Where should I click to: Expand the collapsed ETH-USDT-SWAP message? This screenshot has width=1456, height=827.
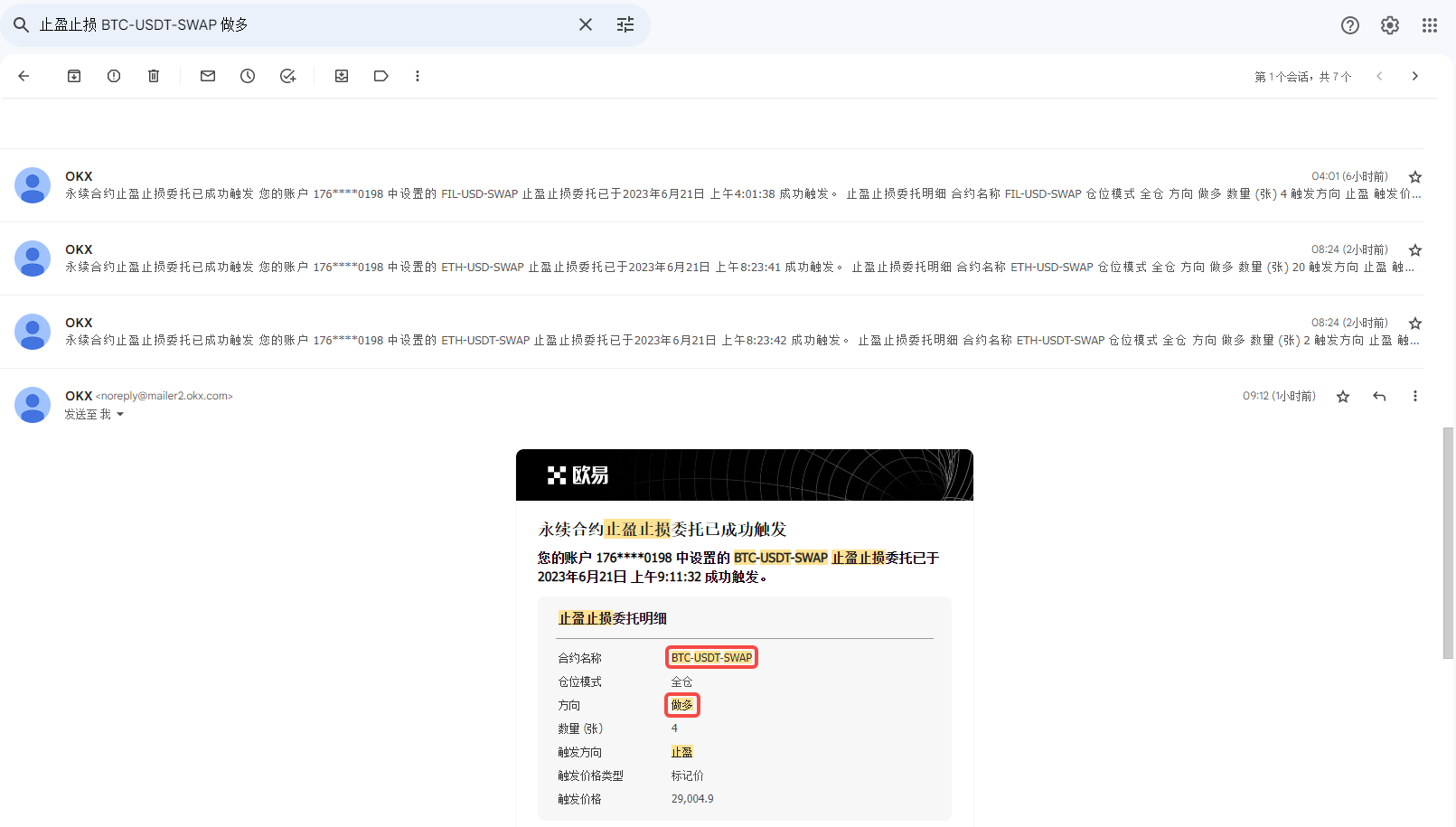coord(712,332)
